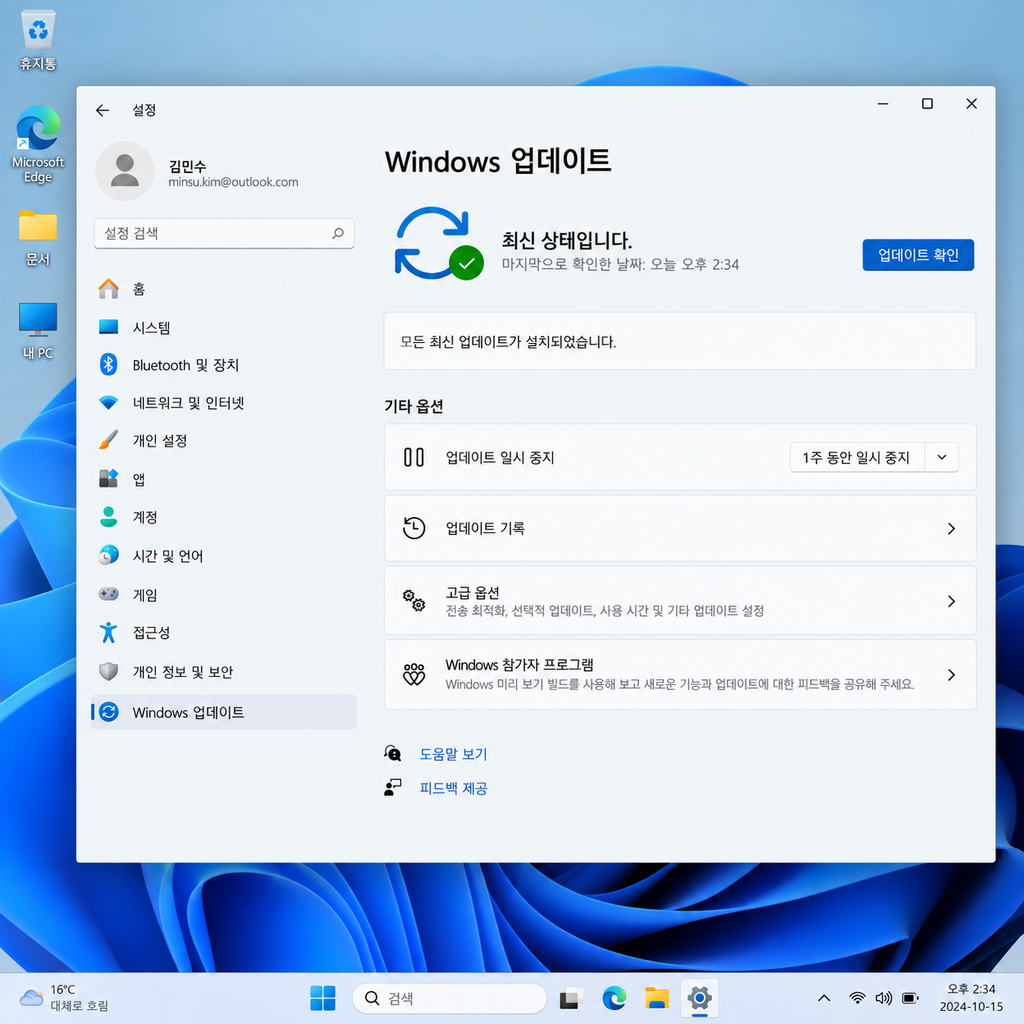1024x1024 pixels.
Task: Click the accessibility figure icon
Action: click(x=108, y=632)
